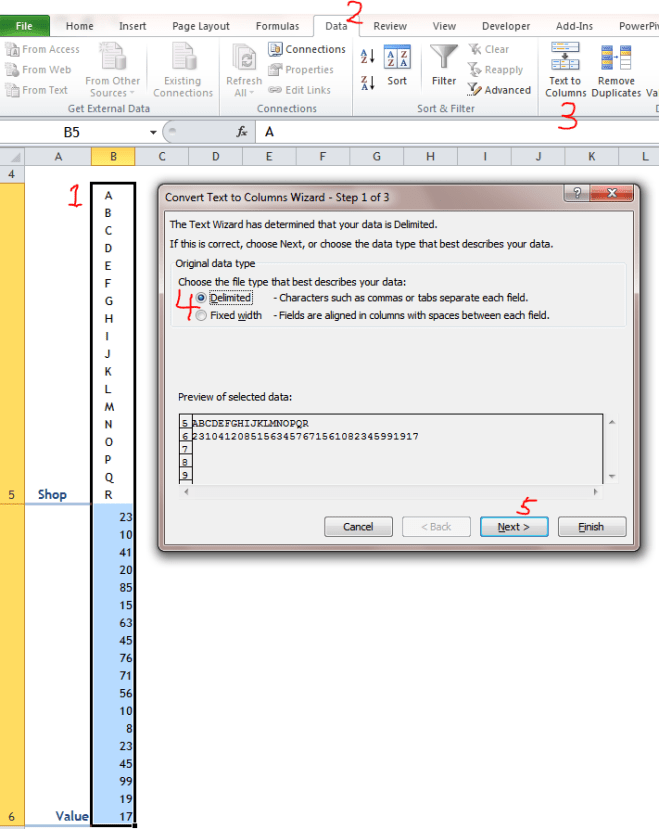Click the Text to Columns icon
This screenshot has width=659, height=829.
[x=565, y=58]
